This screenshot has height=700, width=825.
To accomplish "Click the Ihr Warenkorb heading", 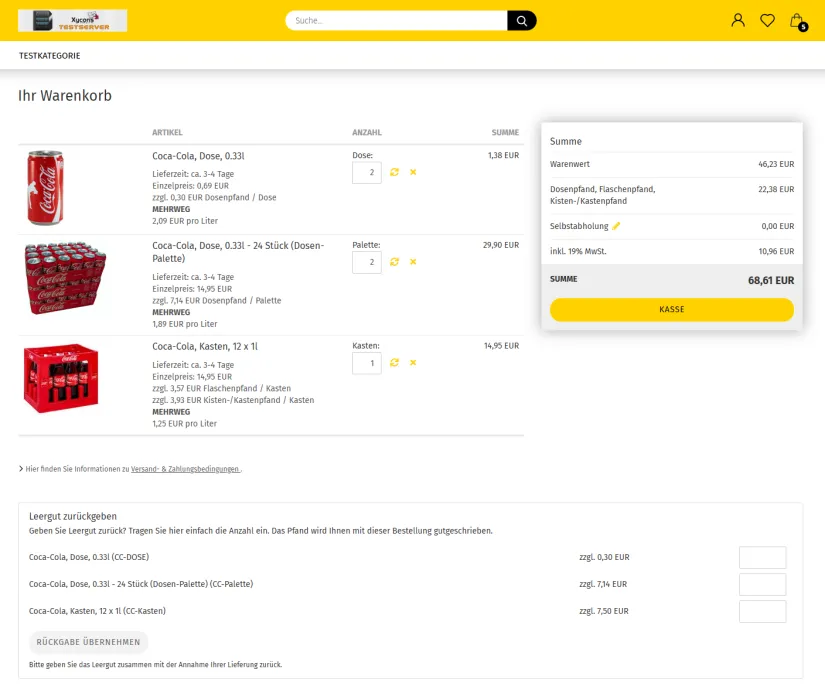I will 65,96.
